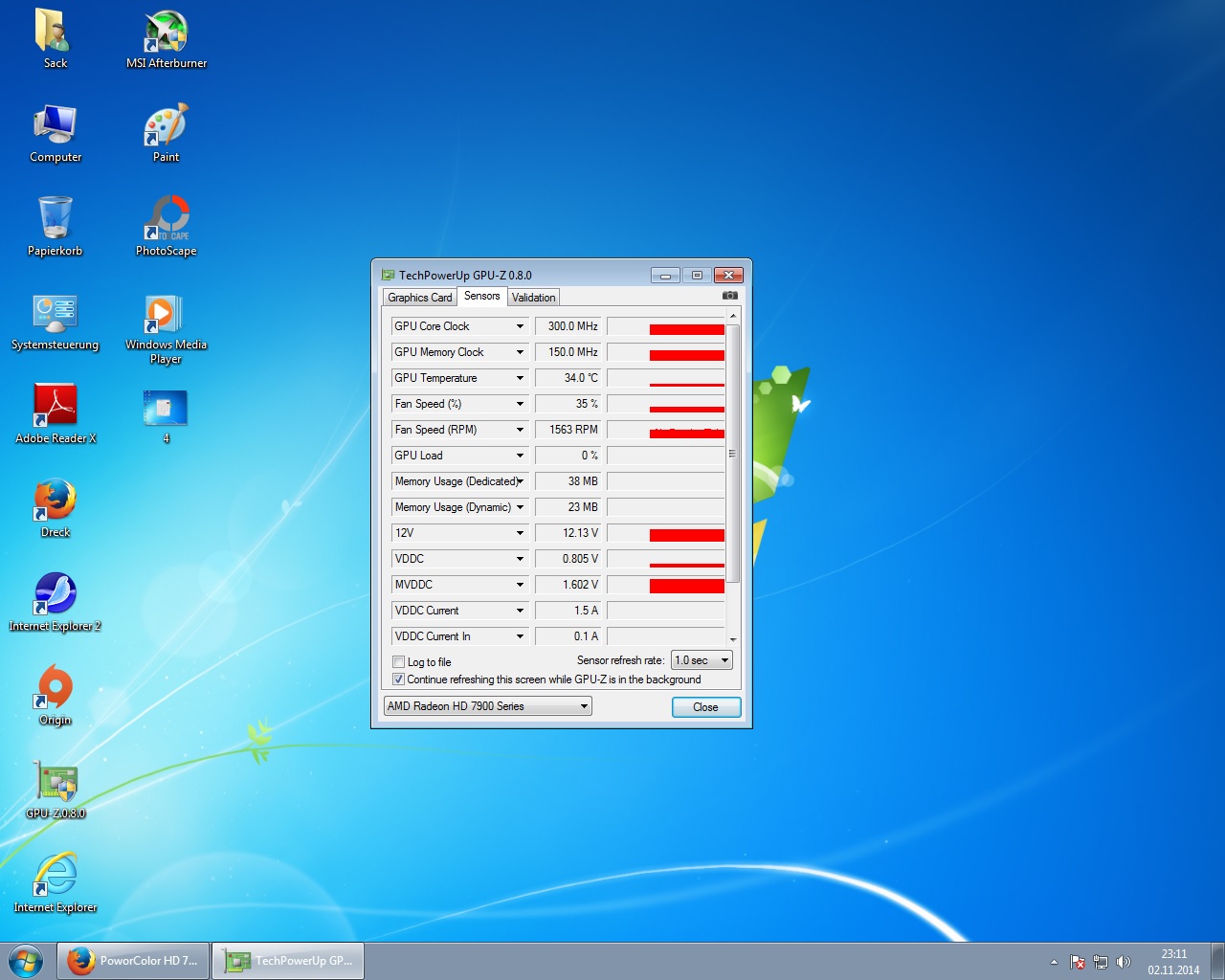Open the VDDC sensor dropdown
The width and height of the screenshot is (1225, 980).
click(x=521, y=559)
